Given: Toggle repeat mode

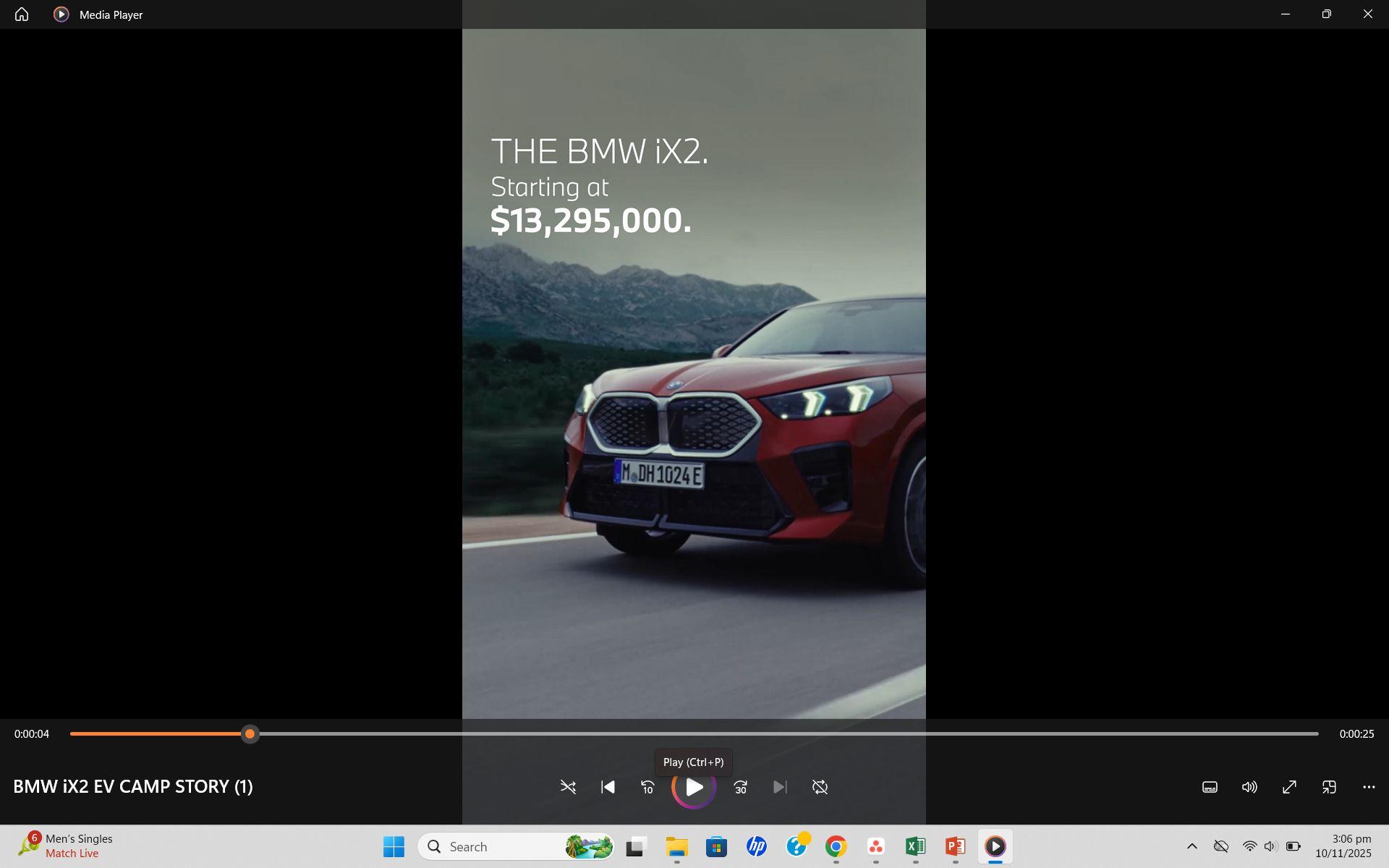Looking at the screenshot, I should click(820, 787).
